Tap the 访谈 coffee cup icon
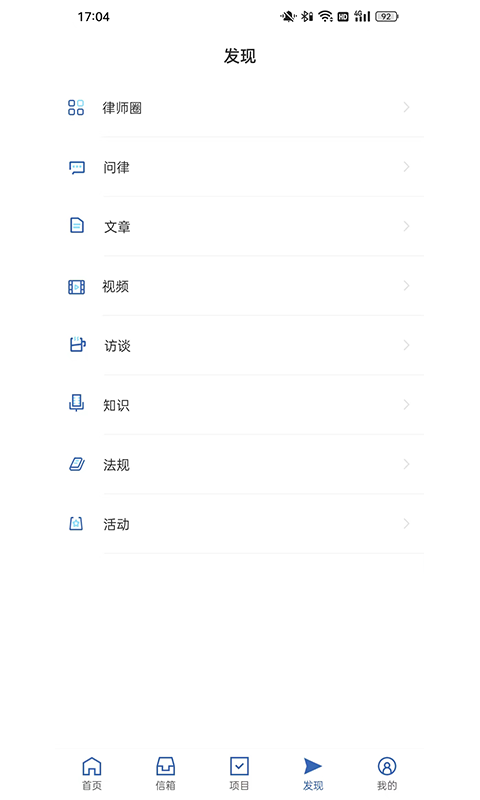Viewport: 480px width, 800px height. [78, 344]
